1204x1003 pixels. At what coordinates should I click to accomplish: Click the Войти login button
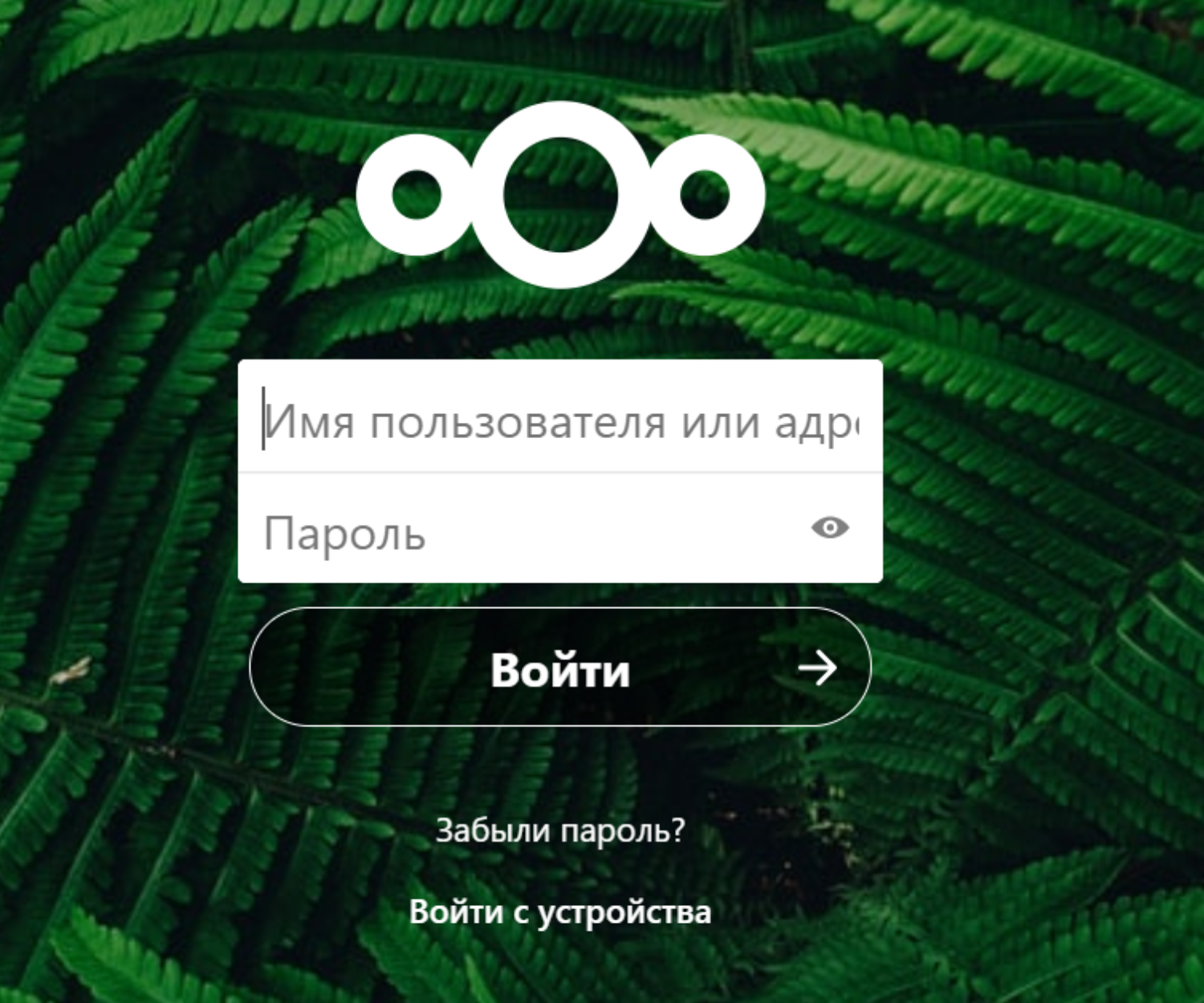[560, 668]
